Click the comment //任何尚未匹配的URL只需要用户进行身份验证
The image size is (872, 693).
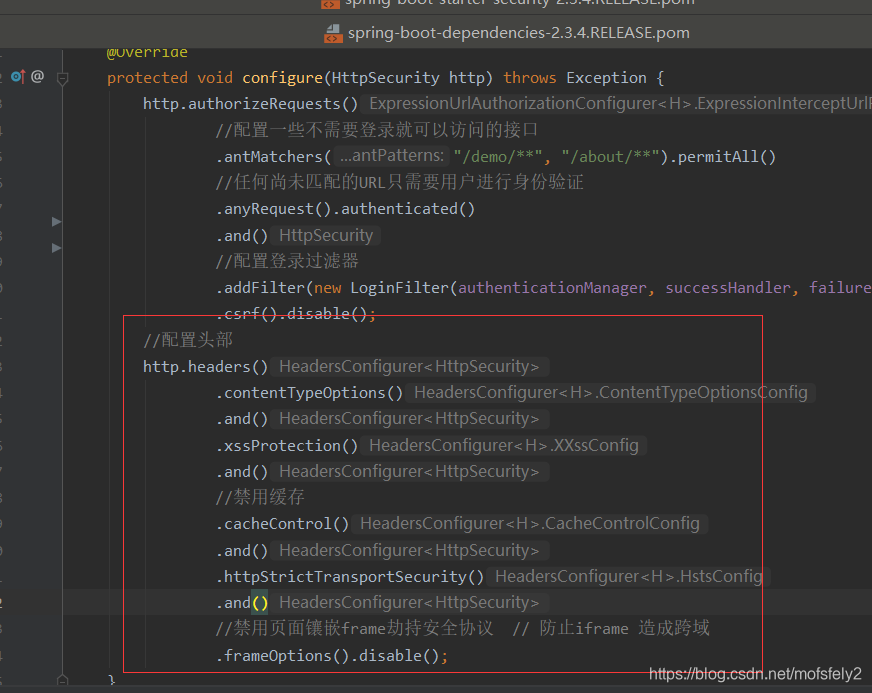click(x=399, y=183)
